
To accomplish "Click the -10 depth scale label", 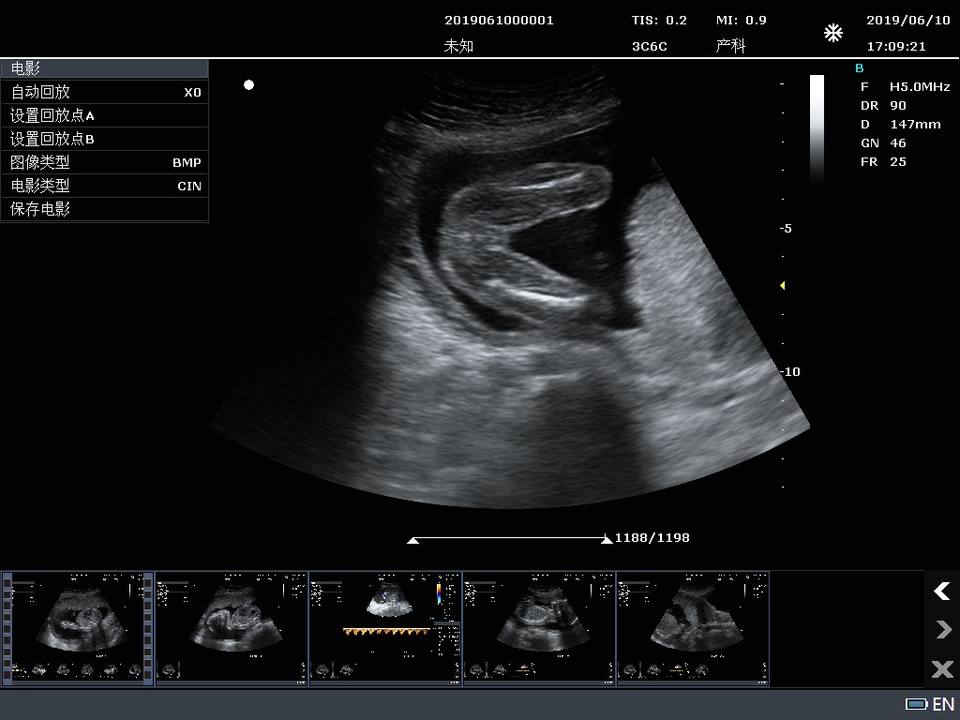I will 790,372.
